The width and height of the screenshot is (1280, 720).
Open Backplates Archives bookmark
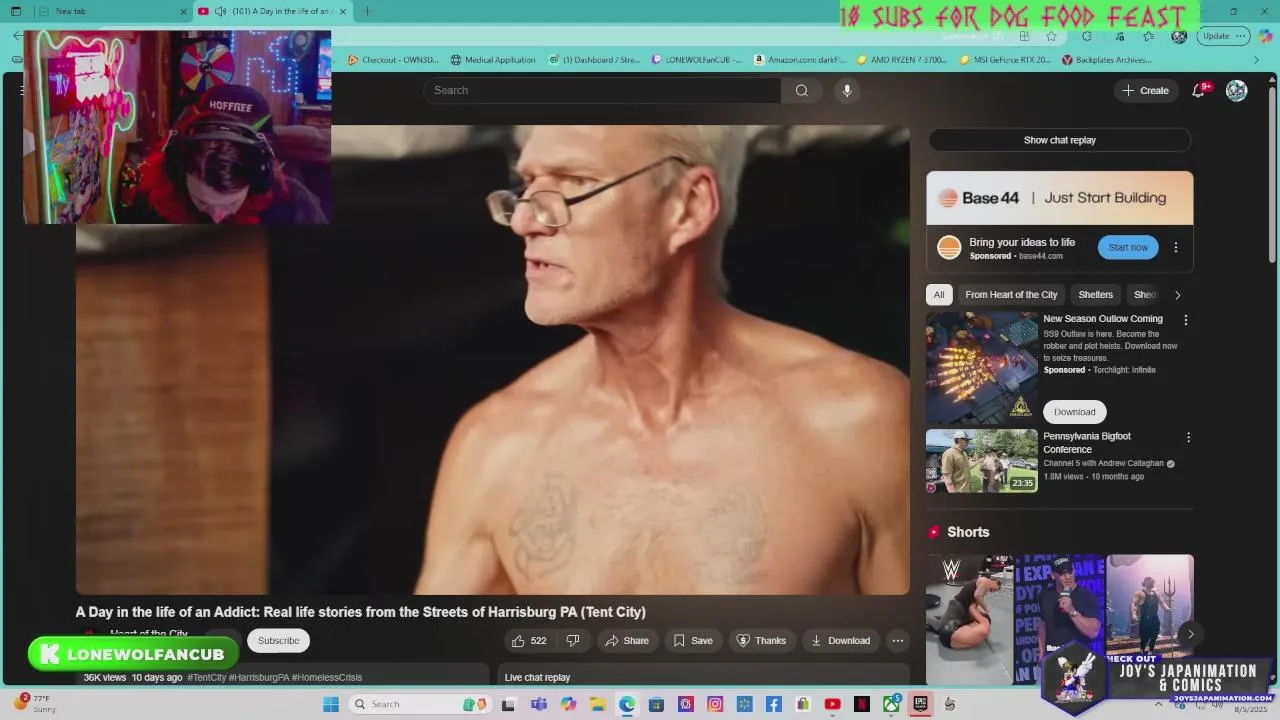click(x=1107, y=60)
